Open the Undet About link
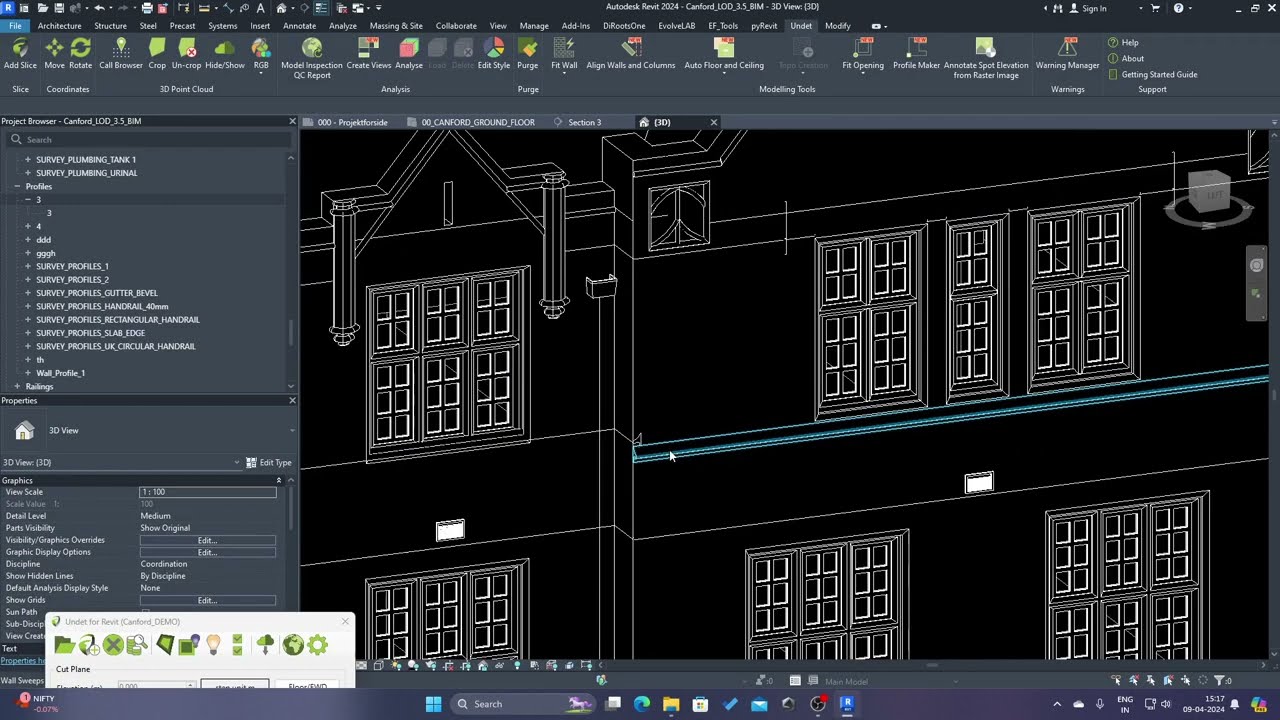This screenshot has width=1280, height=720. (1126, 59)
